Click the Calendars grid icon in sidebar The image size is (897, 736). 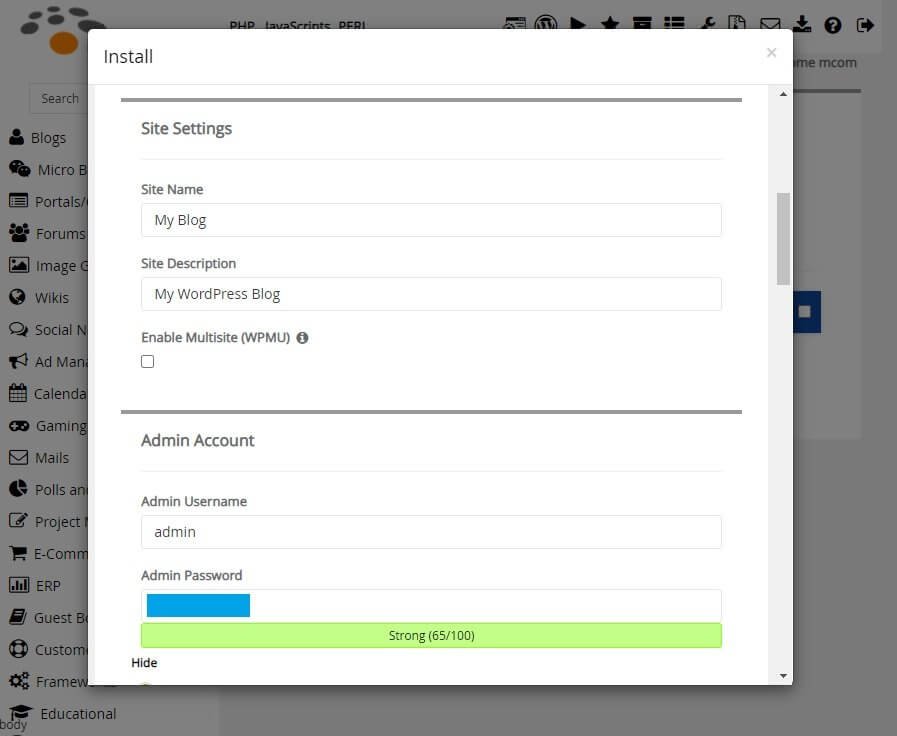18,392
